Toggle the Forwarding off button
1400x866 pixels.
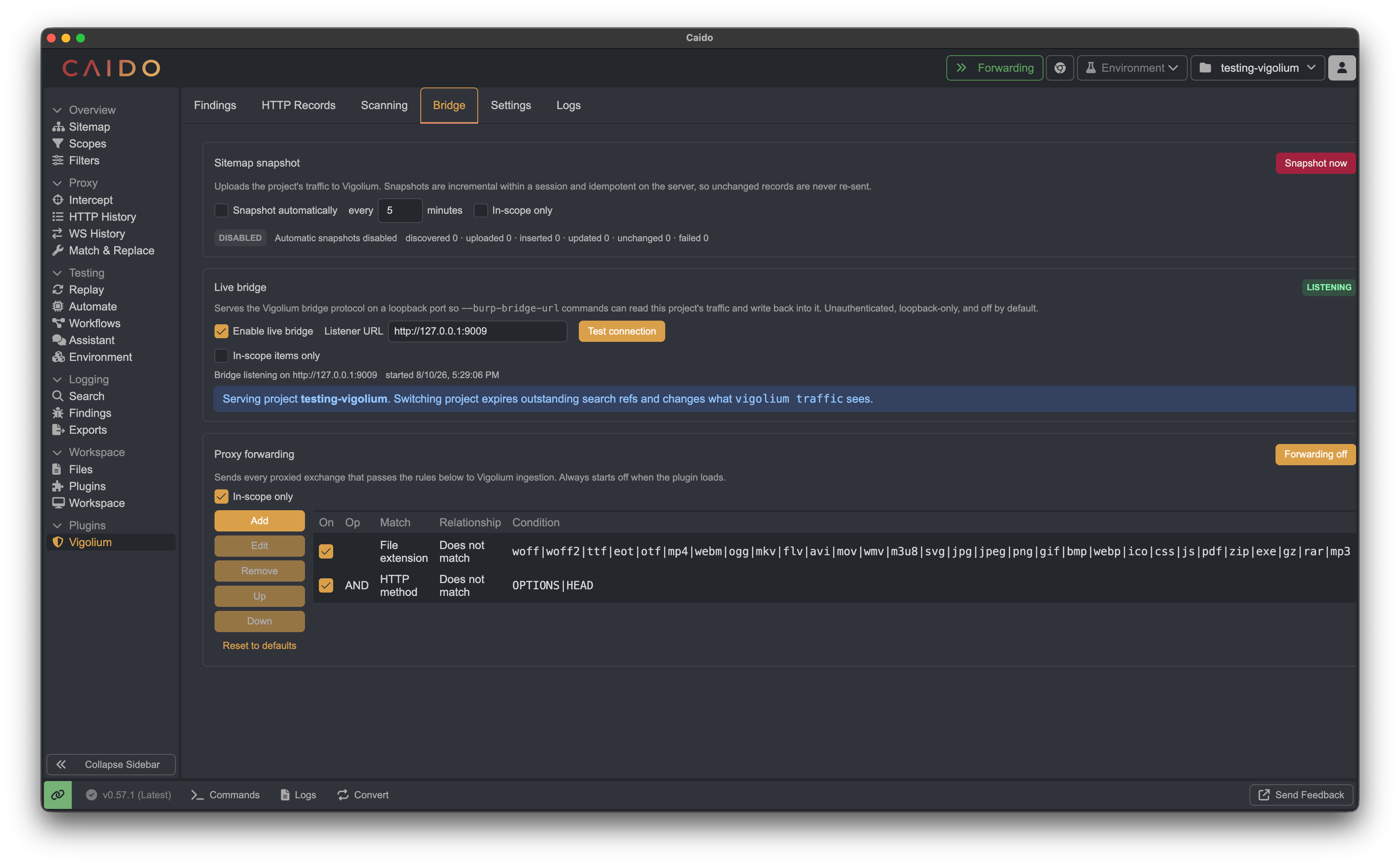coord(1315,454)
